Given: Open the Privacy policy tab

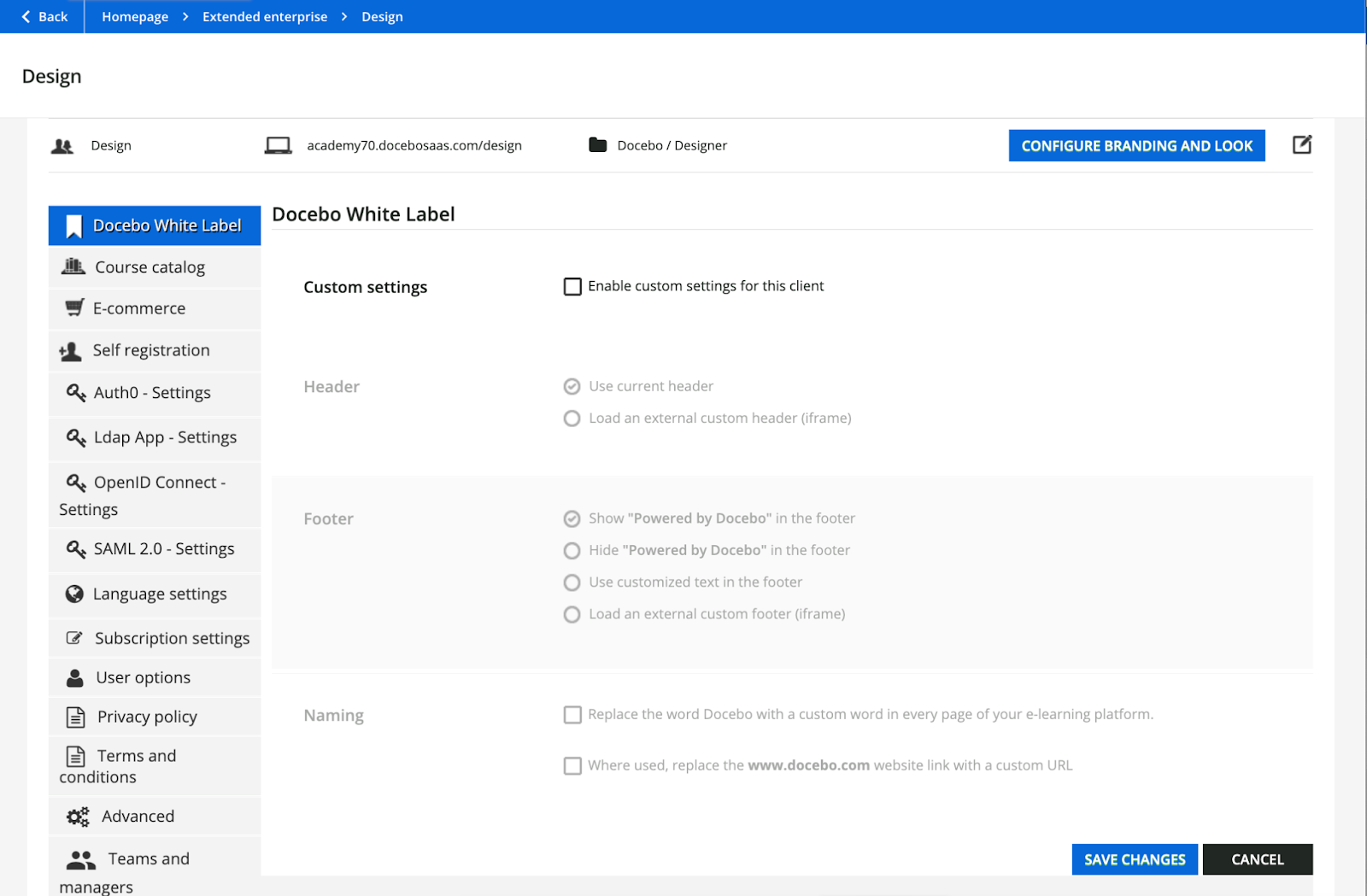Looking at the screenshot, I should (x=155, y=717).
